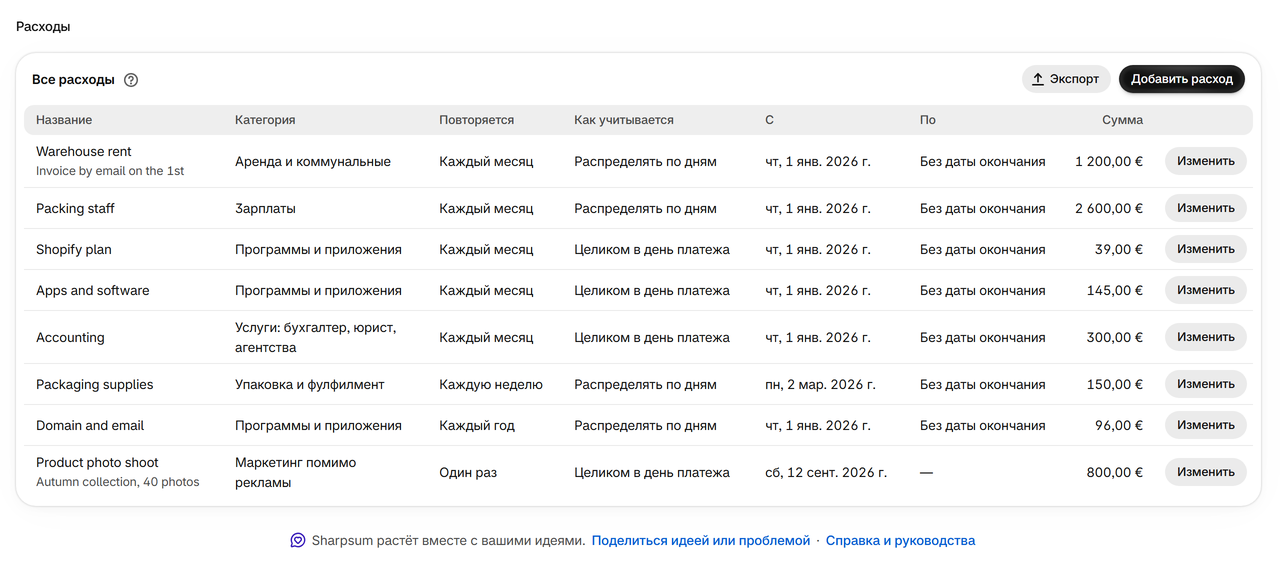Image resolution: width=1280 pixels, height=574 pixels.
Task: Edit the Packaging supplies expense
Action: tap(1206, 384)
